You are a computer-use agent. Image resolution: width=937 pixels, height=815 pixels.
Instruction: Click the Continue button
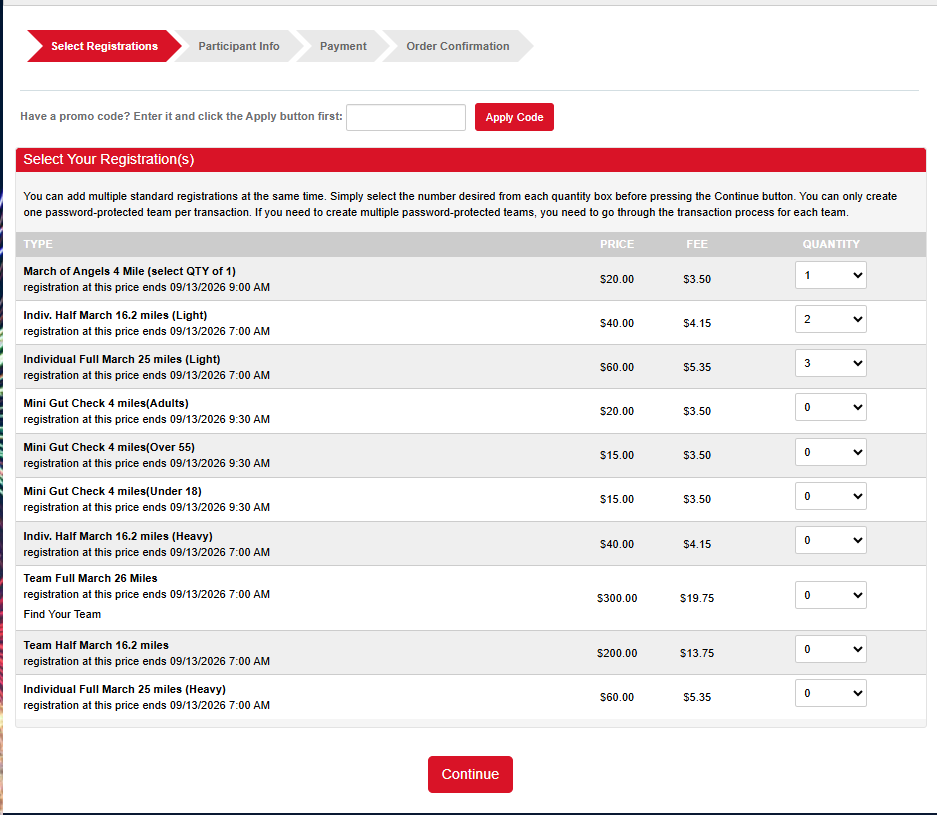click(x=470, y=774)
